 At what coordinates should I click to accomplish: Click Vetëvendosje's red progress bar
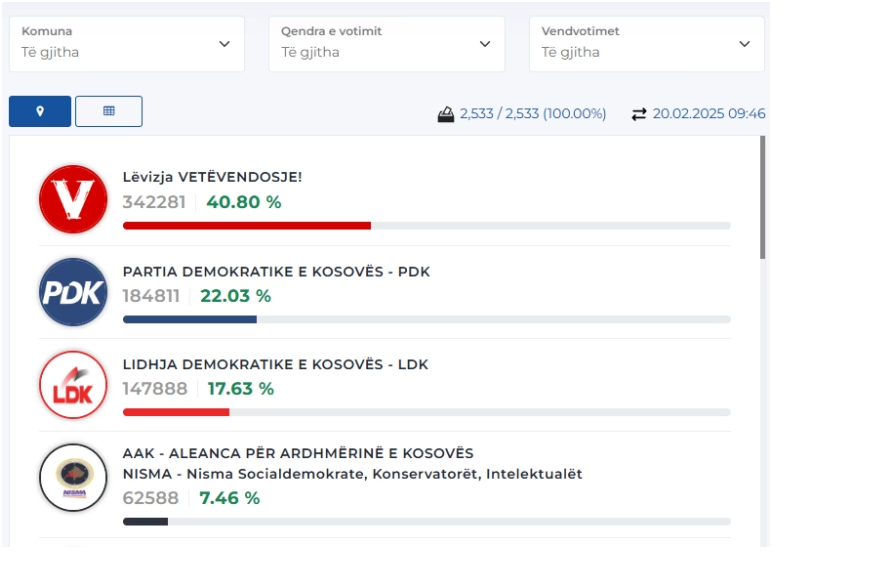(247, 225)
